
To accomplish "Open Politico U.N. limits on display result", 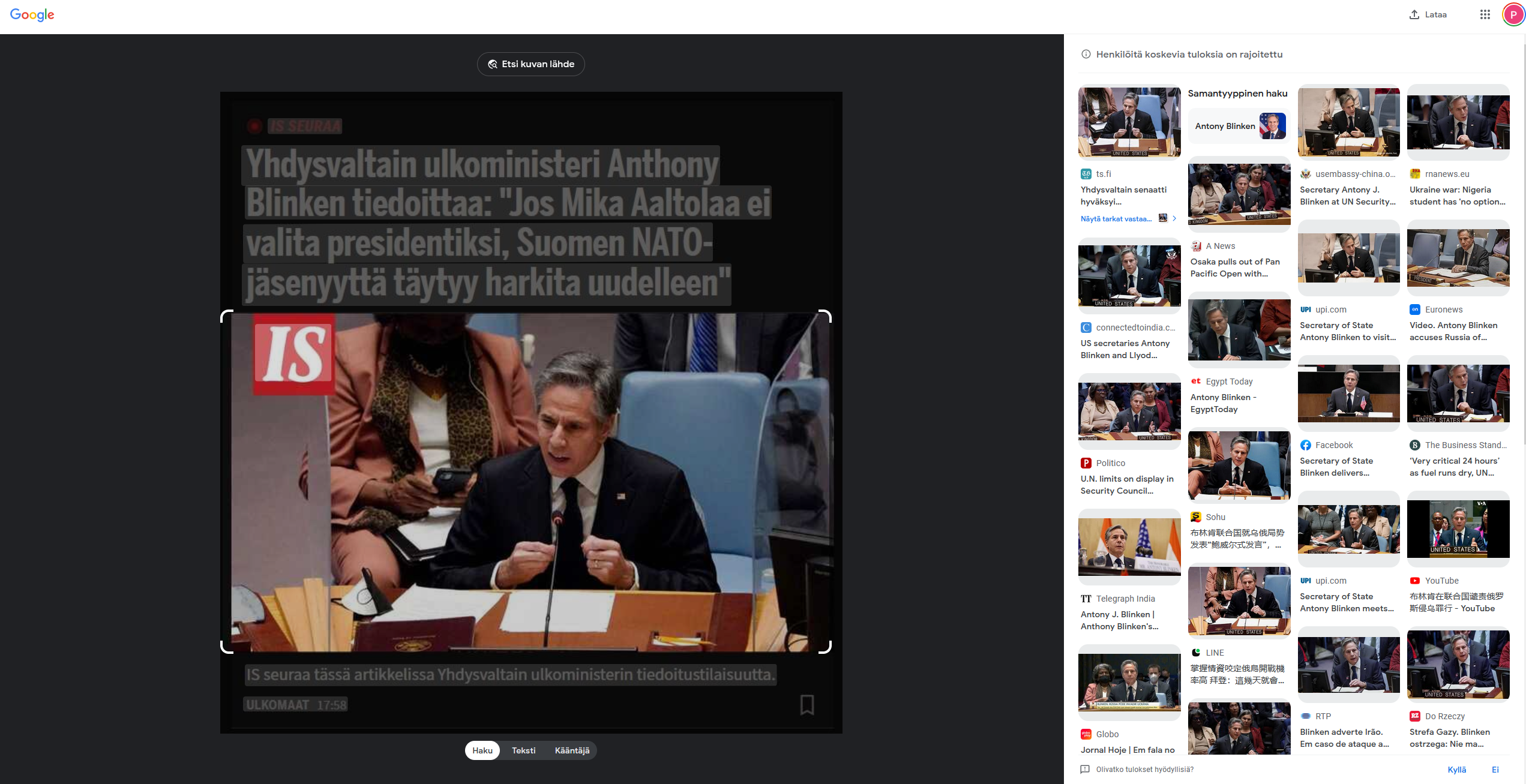I will [1127, 485].
